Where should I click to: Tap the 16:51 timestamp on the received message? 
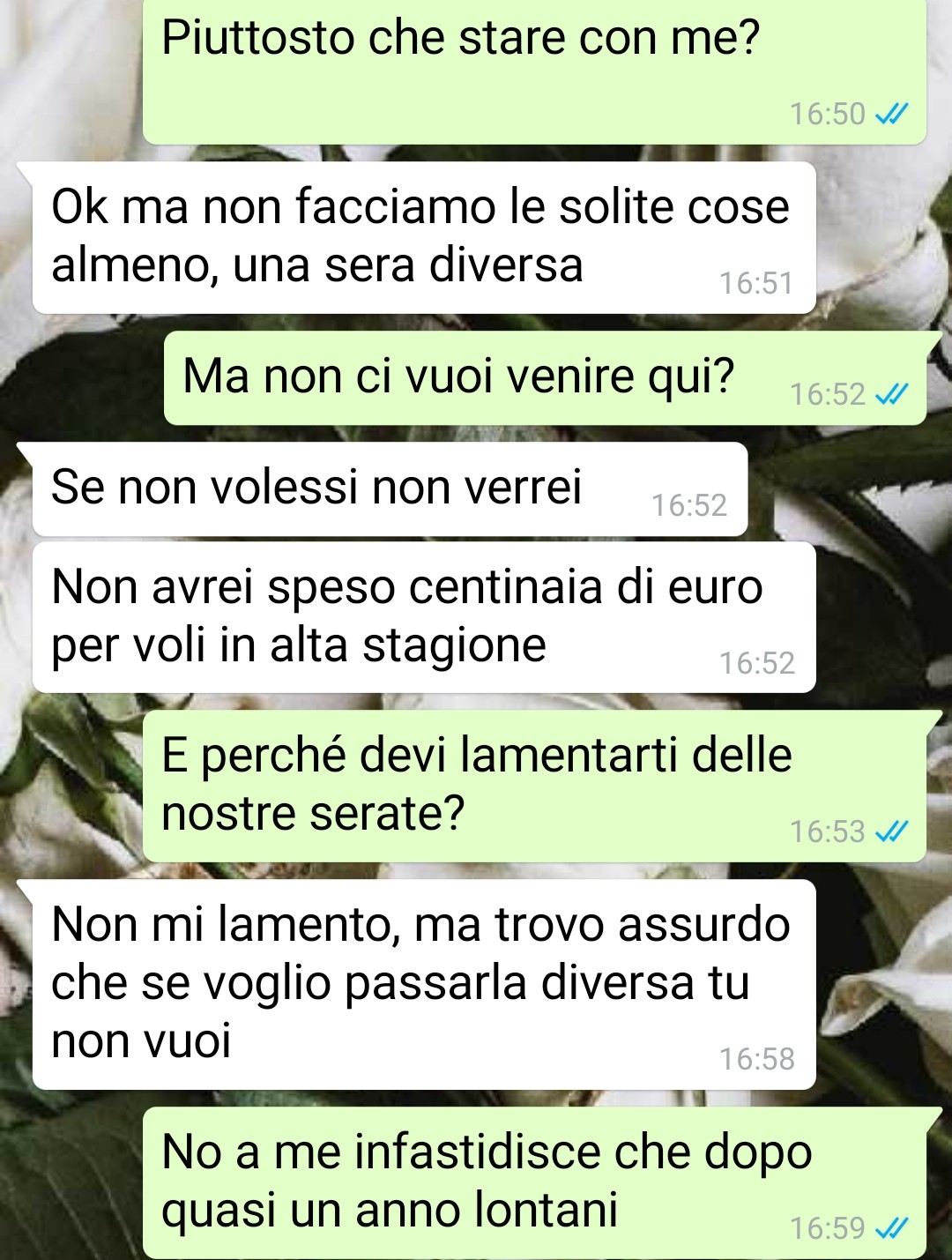(x=756, y=283)
